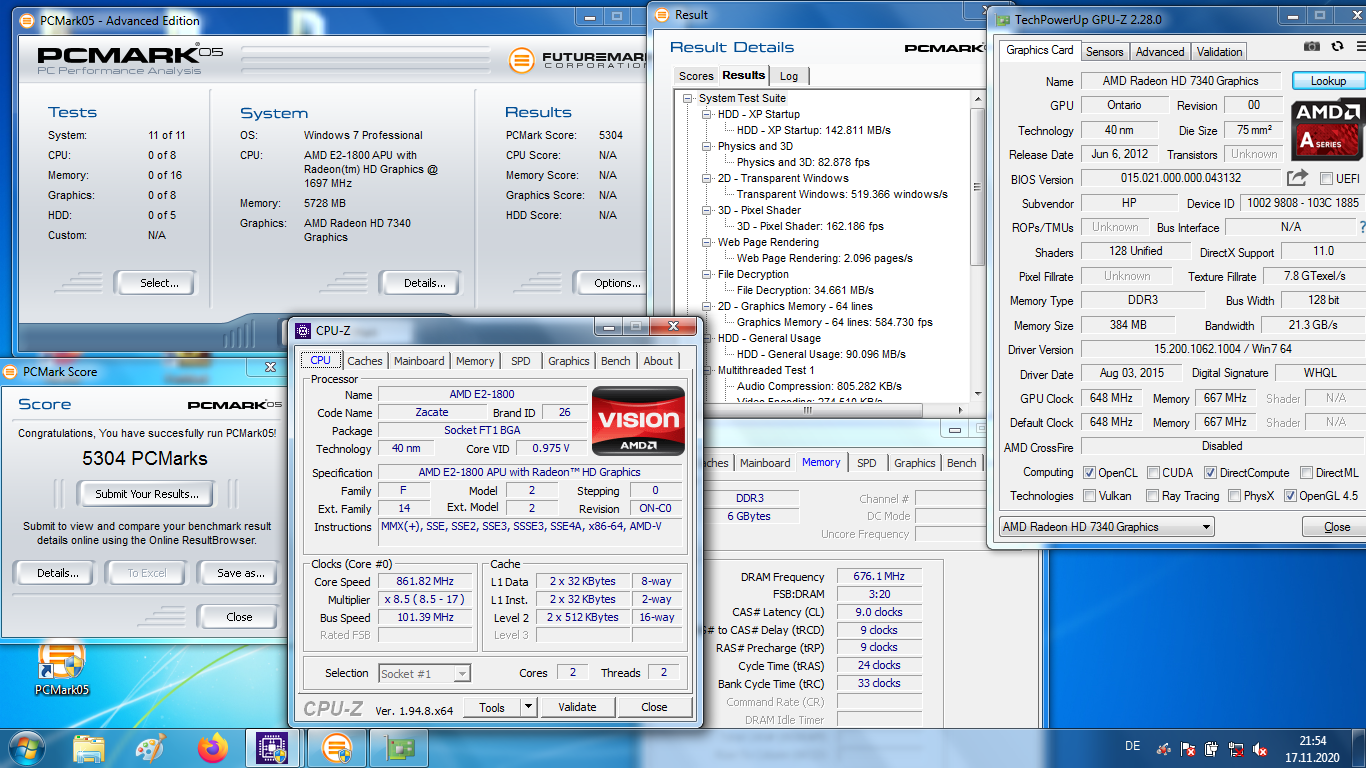Open the Advanced tab in GPU-Z

(x=1160, y=52)
